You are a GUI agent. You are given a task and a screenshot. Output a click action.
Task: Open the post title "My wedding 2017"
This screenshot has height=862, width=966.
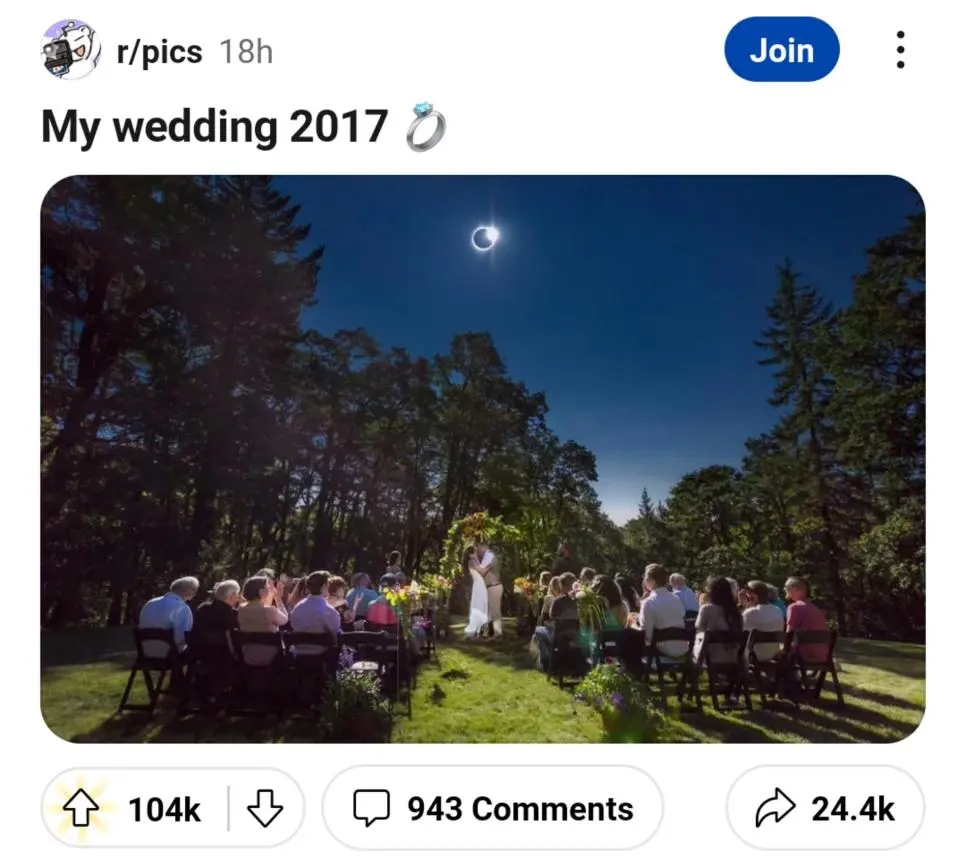[x=214, y=127]
